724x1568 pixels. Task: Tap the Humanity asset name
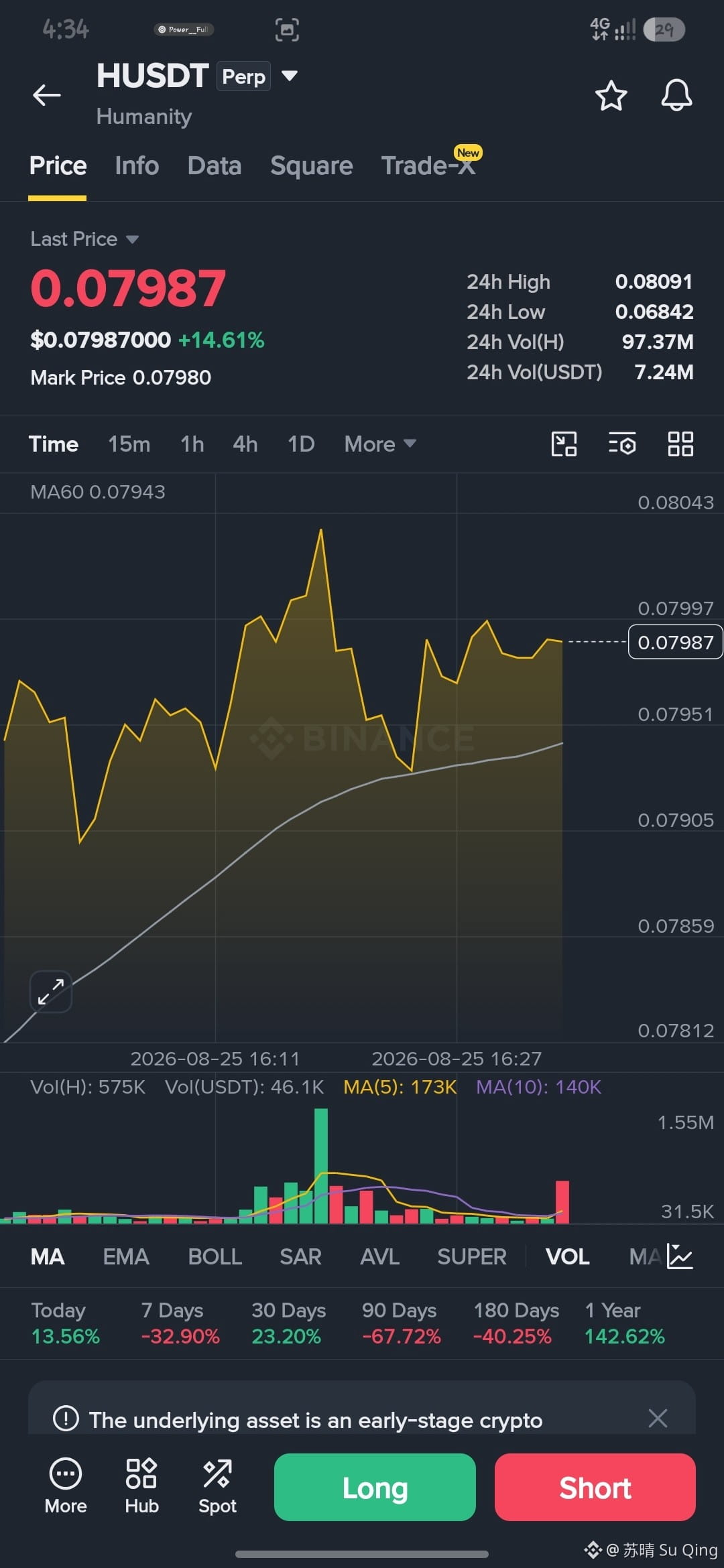pyautogui.click(x=144, y=117)
